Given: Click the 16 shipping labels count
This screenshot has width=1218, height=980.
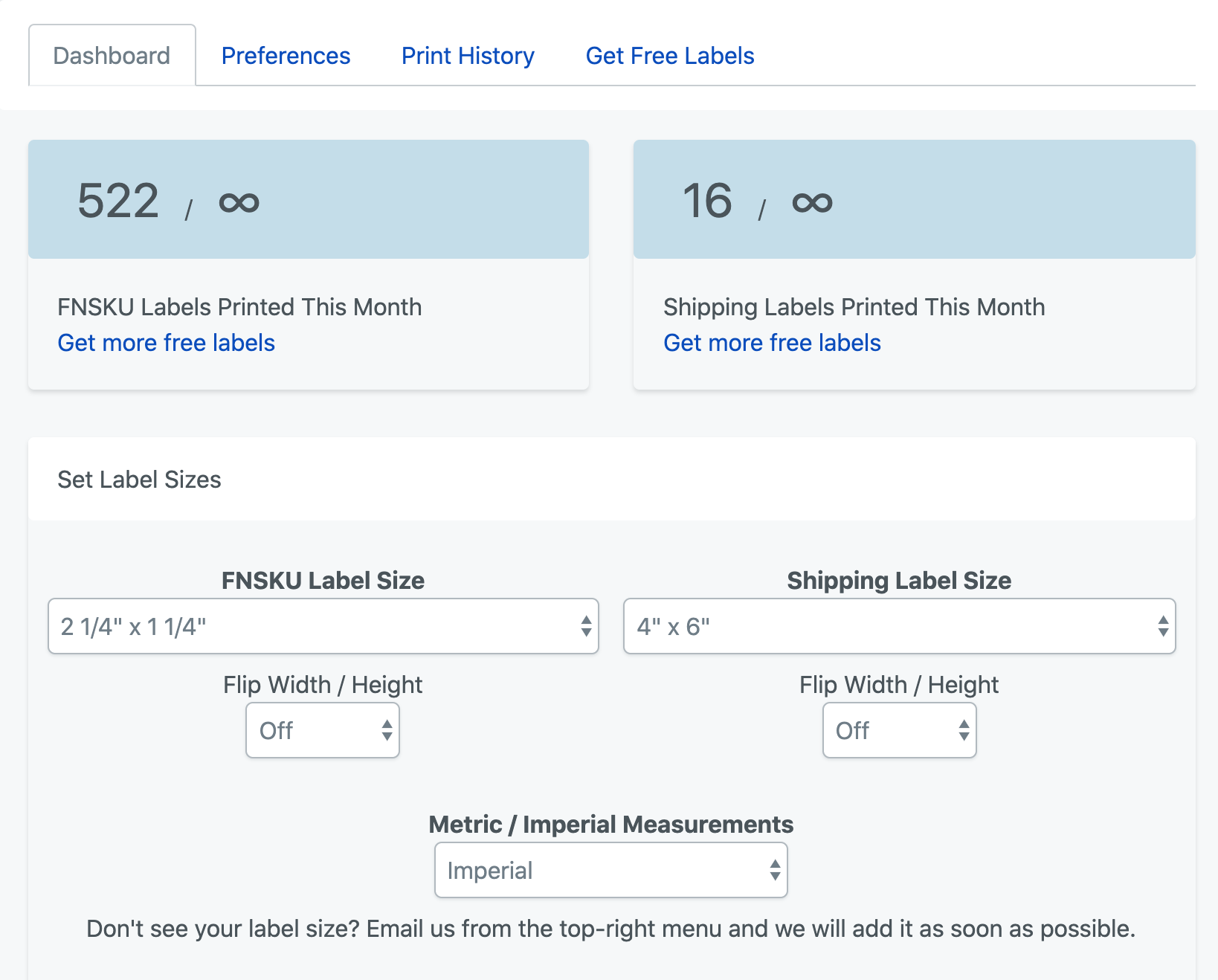Looking at the screenshot, I should click(x=708, y=201).
